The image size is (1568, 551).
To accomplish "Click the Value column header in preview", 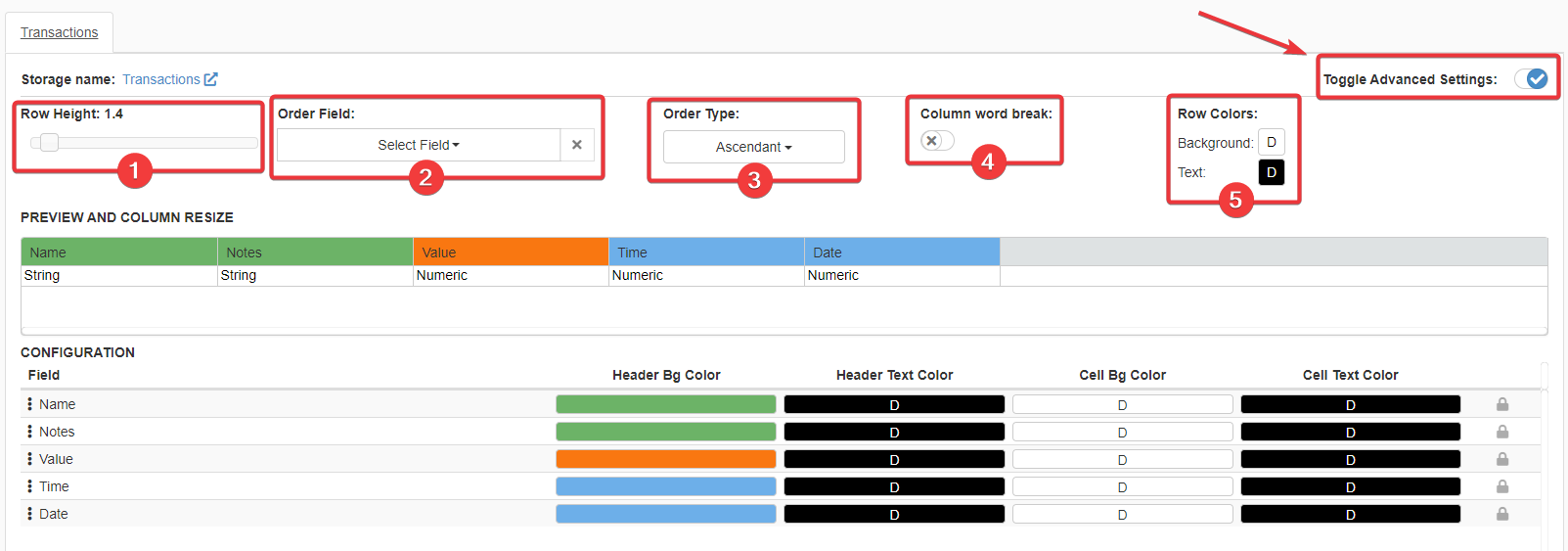I will point(510,253).
